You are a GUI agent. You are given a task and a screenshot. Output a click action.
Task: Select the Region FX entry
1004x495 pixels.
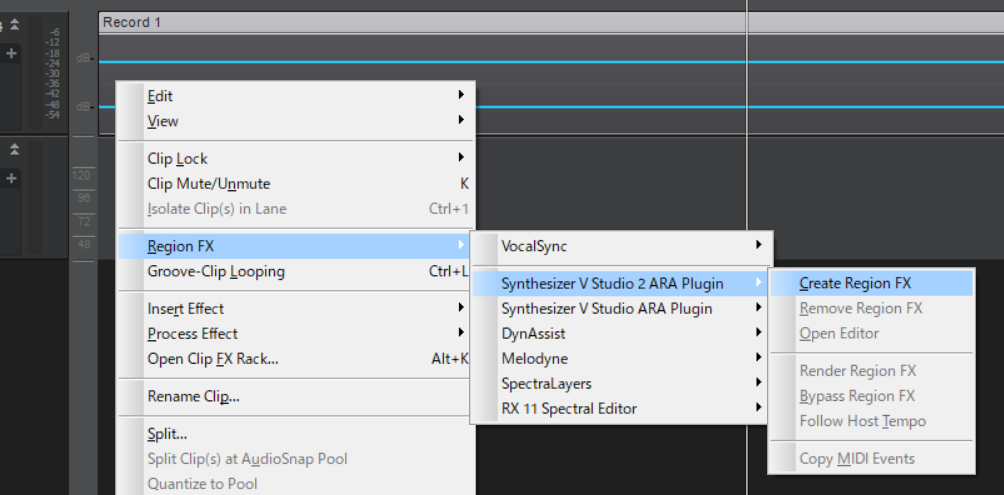coord(296,246)
